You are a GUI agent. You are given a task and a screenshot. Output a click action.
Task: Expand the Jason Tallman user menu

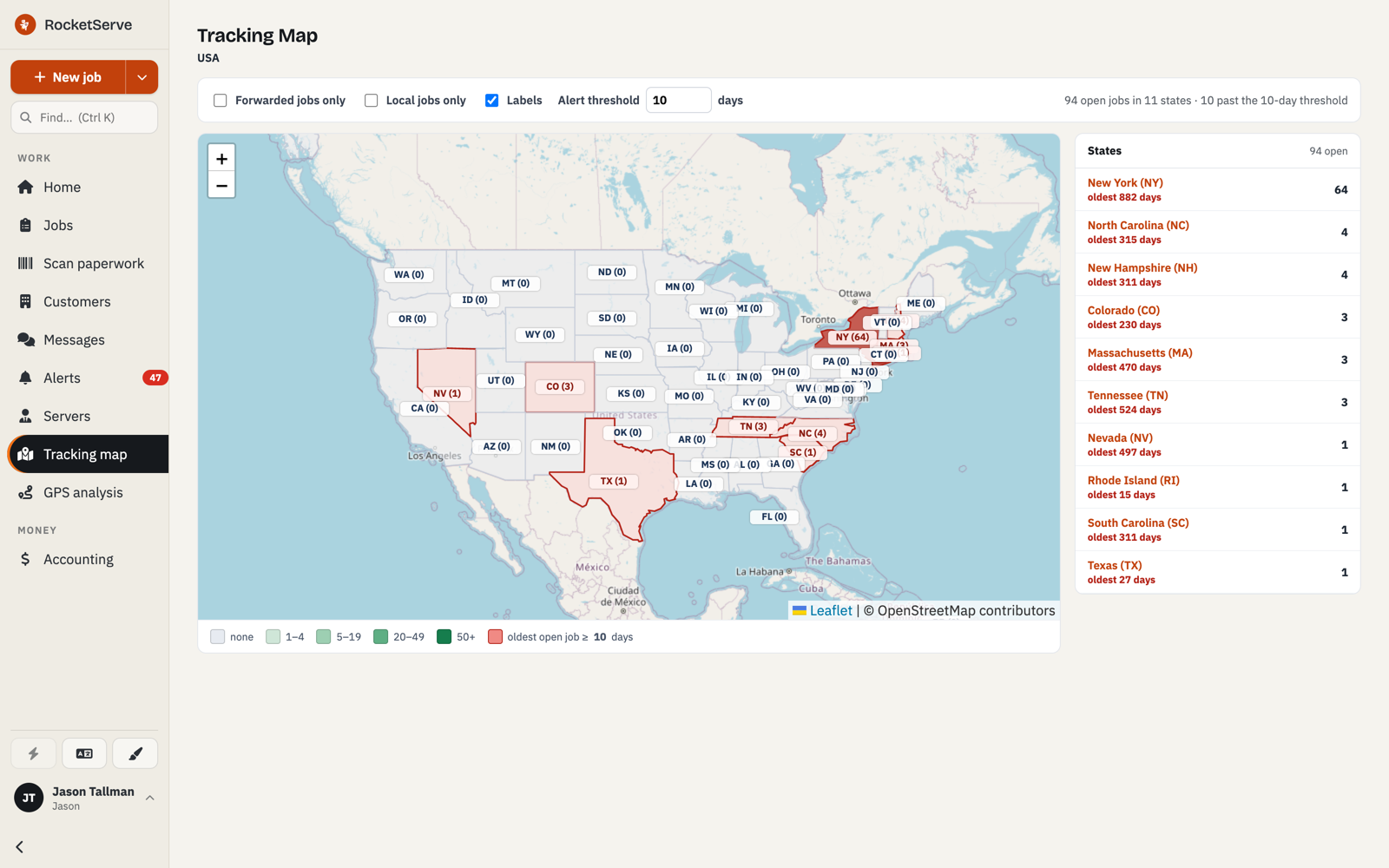tap(84, 798)
